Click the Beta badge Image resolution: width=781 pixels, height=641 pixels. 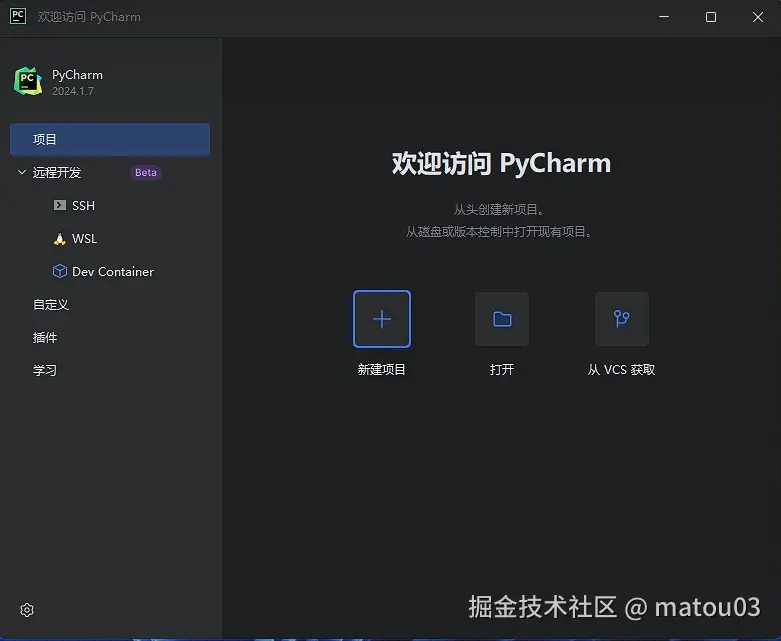point(146,172)
